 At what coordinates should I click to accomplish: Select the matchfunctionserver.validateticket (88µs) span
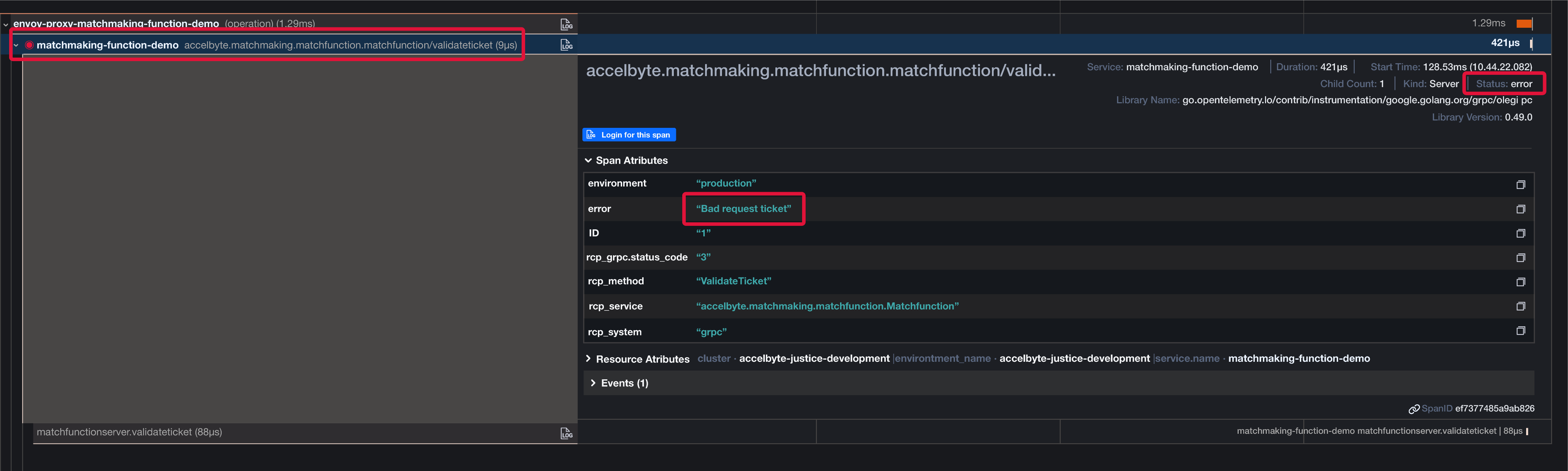[129, 432]
